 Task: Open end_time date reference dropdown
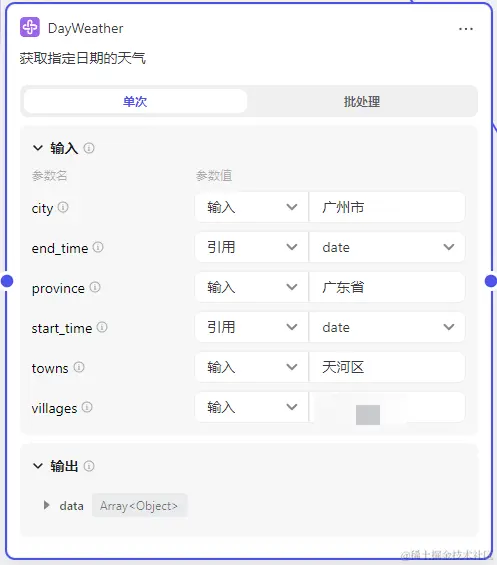pos(387,247)
